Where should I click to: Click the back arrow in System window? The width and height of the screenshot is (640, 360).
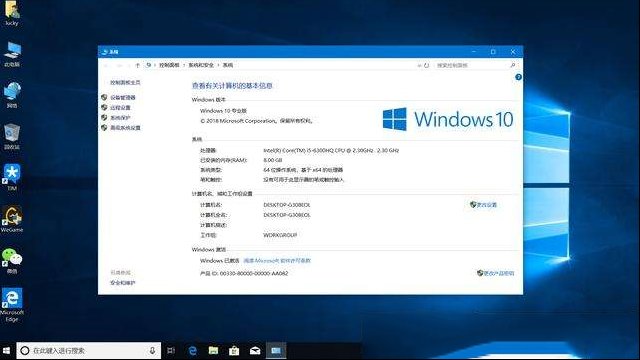pos(107,65)
